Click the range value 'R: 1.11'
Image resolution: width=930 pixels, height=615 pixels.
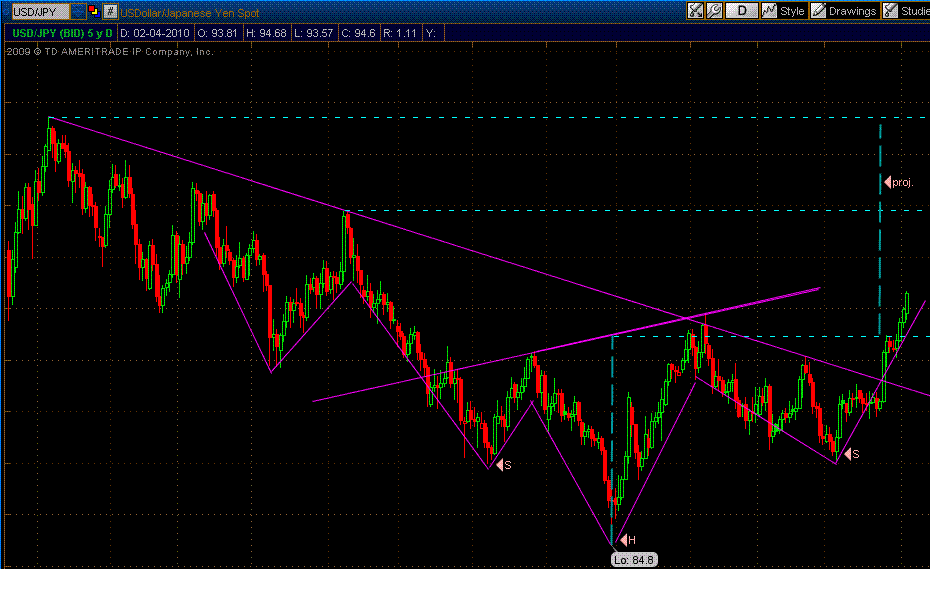(400, 33)
